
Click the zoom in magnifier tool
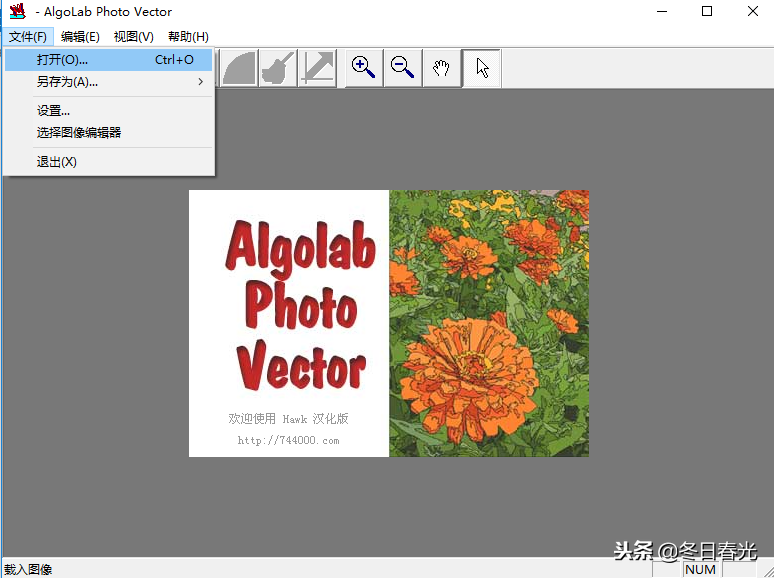click(x=364, y=68)
